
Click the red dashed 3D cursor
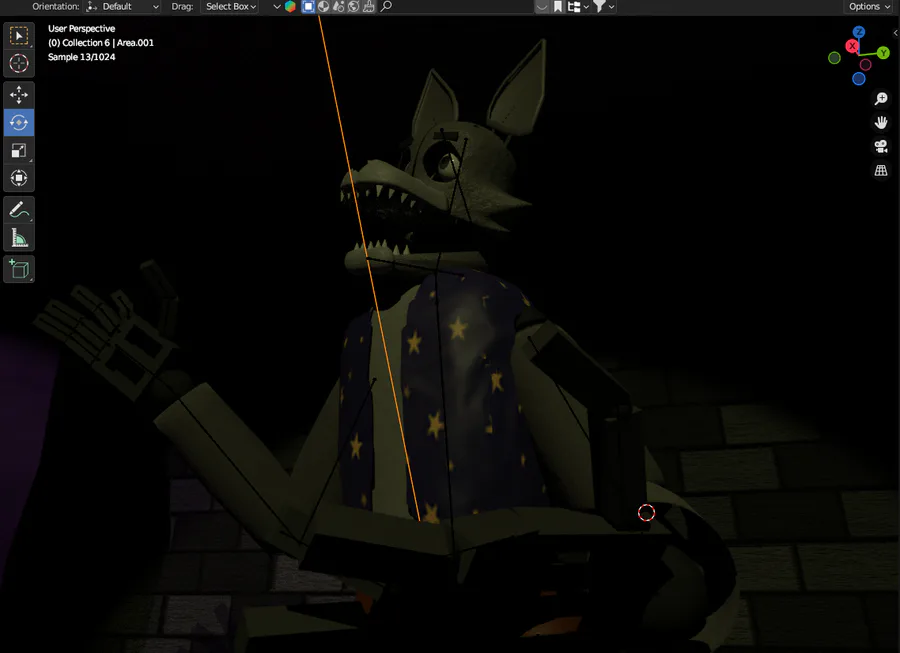(x=646, y=512)
